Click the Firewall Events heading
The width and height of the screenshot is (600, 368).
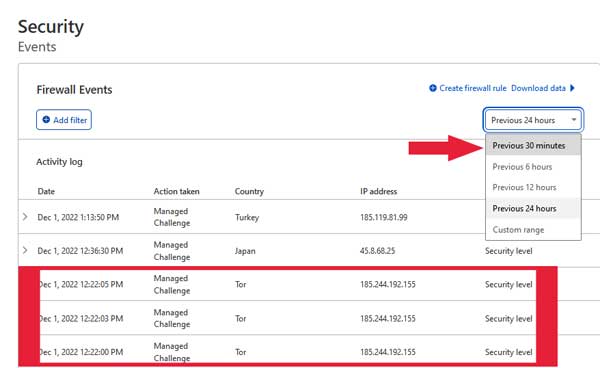[74, 90]
